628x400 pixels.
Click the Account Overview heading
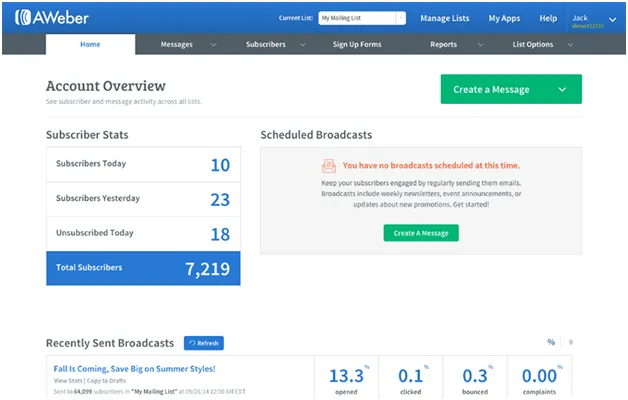point(106,86)
